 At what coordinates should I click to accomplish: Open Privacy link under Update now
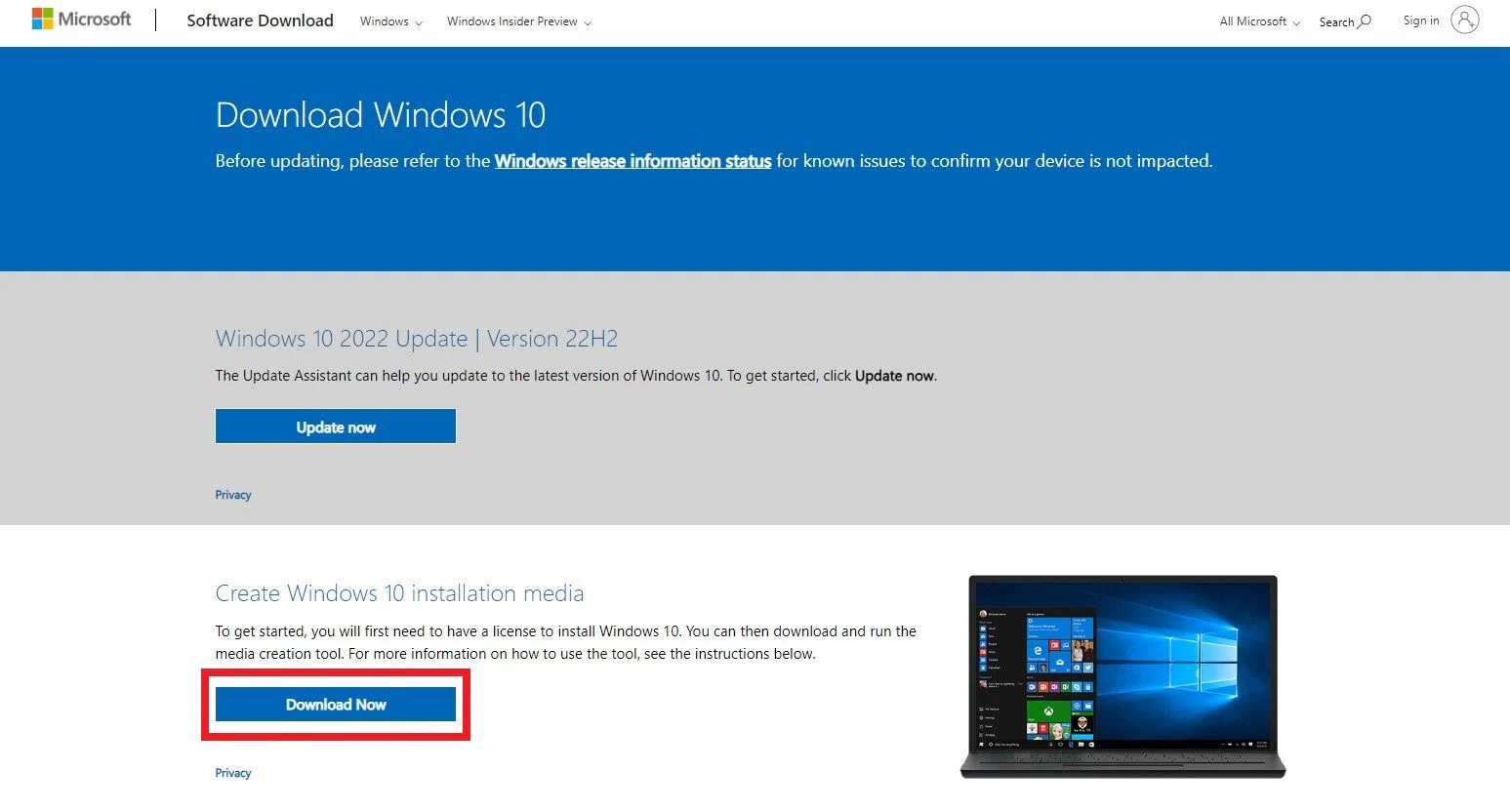(233, 495)
